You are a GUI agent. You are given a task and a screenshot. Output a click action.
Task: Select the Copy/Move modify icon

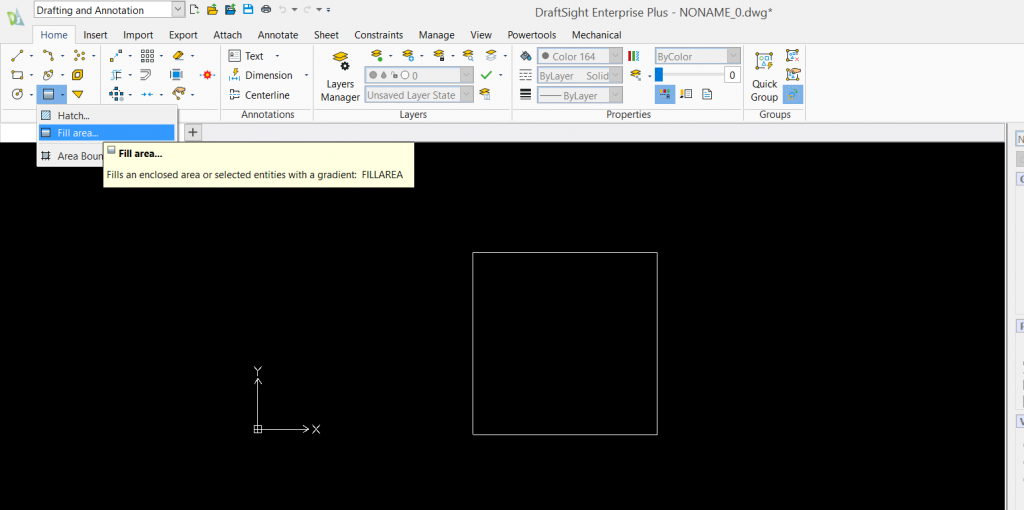pyautogui.click(x=116, y=56)
